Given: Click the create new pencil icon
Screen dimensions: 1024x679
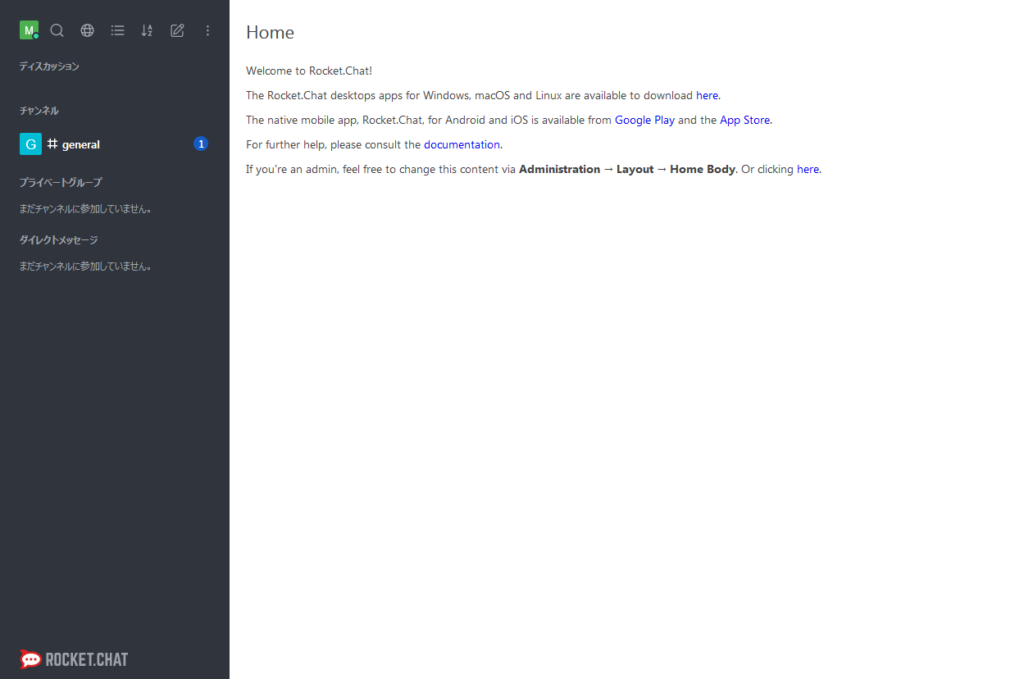Looking at the screenshot, I should (x=177, y=31).
